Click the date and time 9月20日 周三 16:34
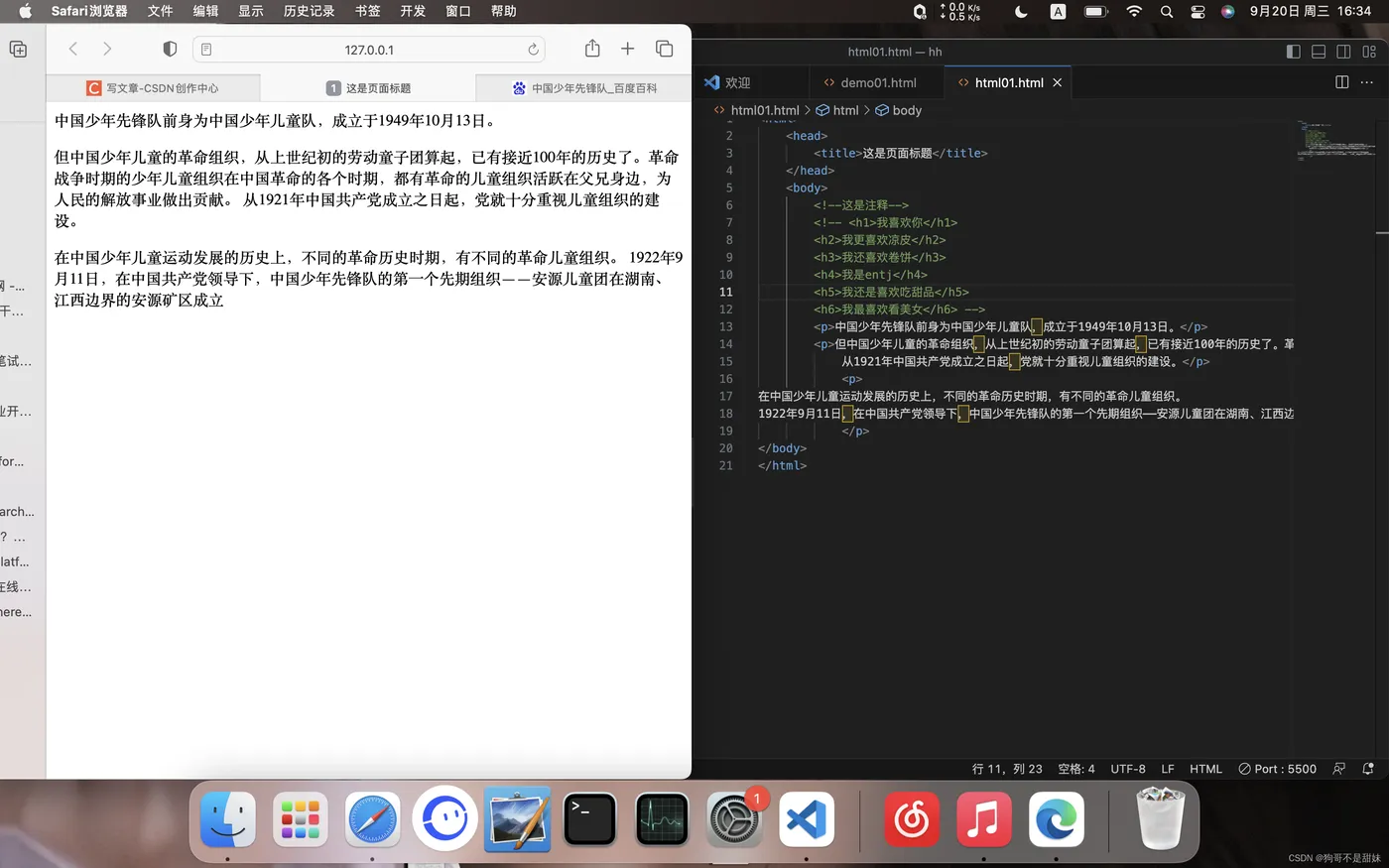Screen dimensions: 1389x868 (1311, 11)
